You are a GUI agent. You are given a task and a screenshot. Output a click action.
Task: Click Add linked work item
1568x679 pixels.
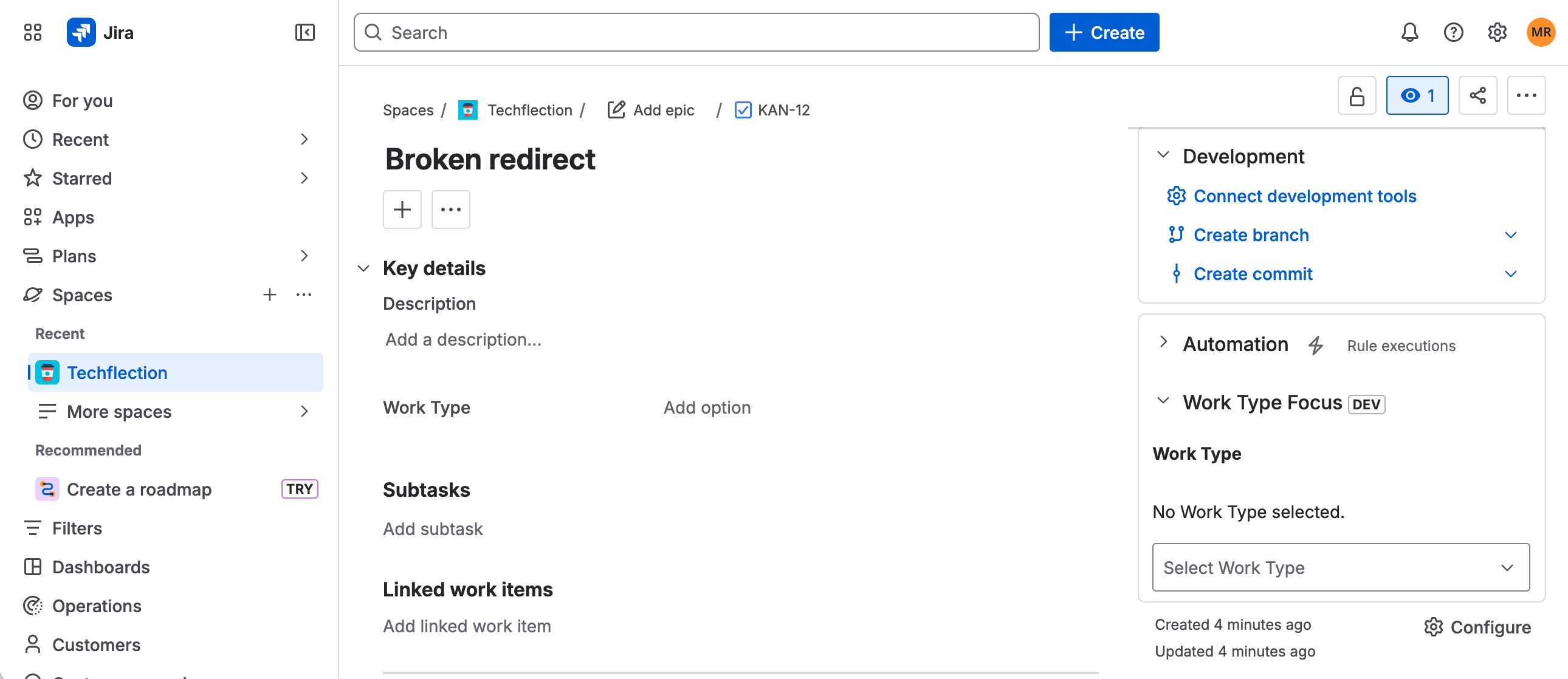(x=467, y=626)
